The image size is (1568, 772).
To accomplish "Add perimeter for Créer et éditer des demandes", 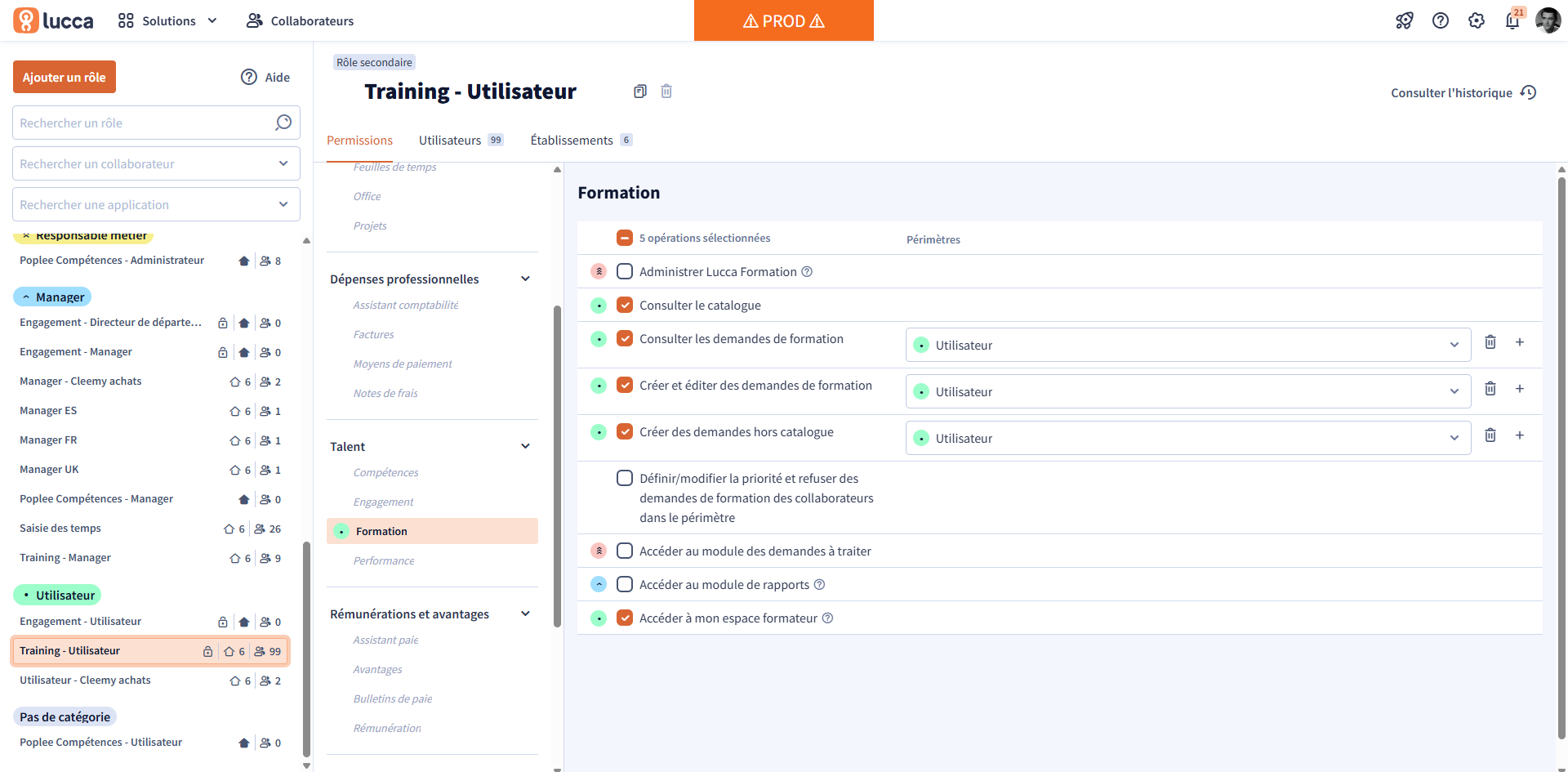I will pos(1520,389).
